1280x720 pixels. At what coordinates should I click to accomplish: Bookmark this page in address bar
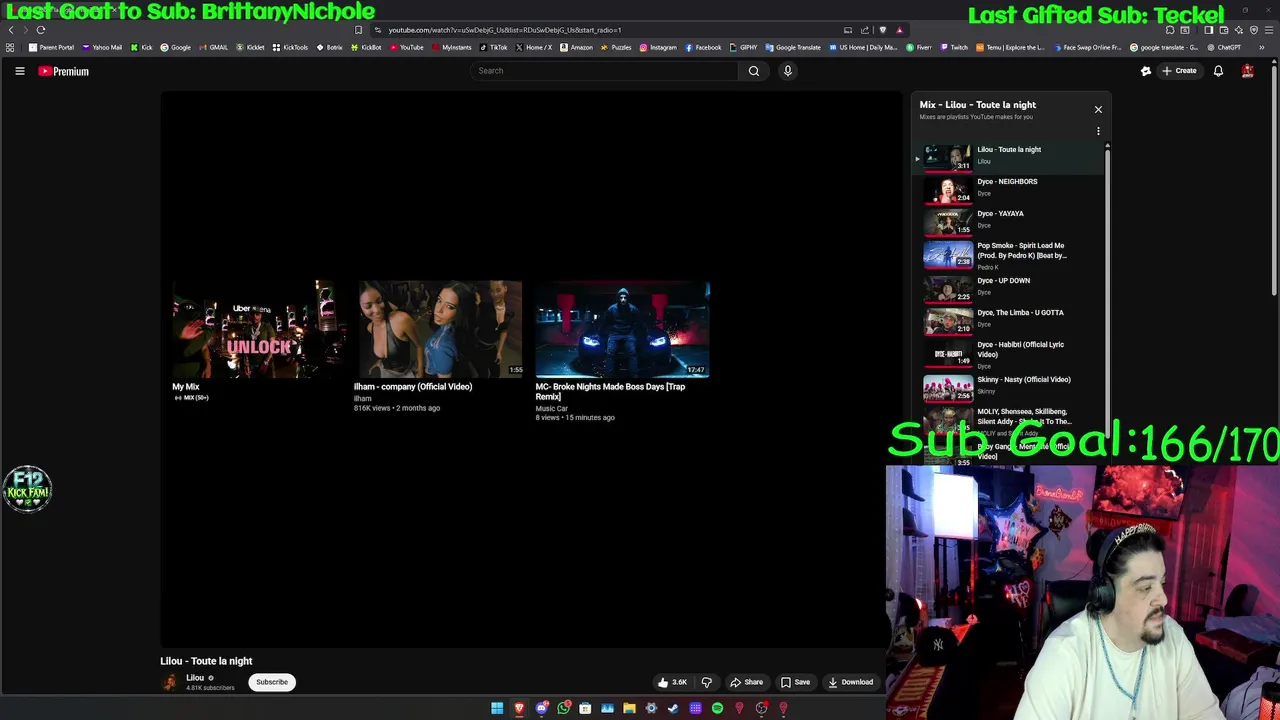pyautogui.click(x=358, y=30)
